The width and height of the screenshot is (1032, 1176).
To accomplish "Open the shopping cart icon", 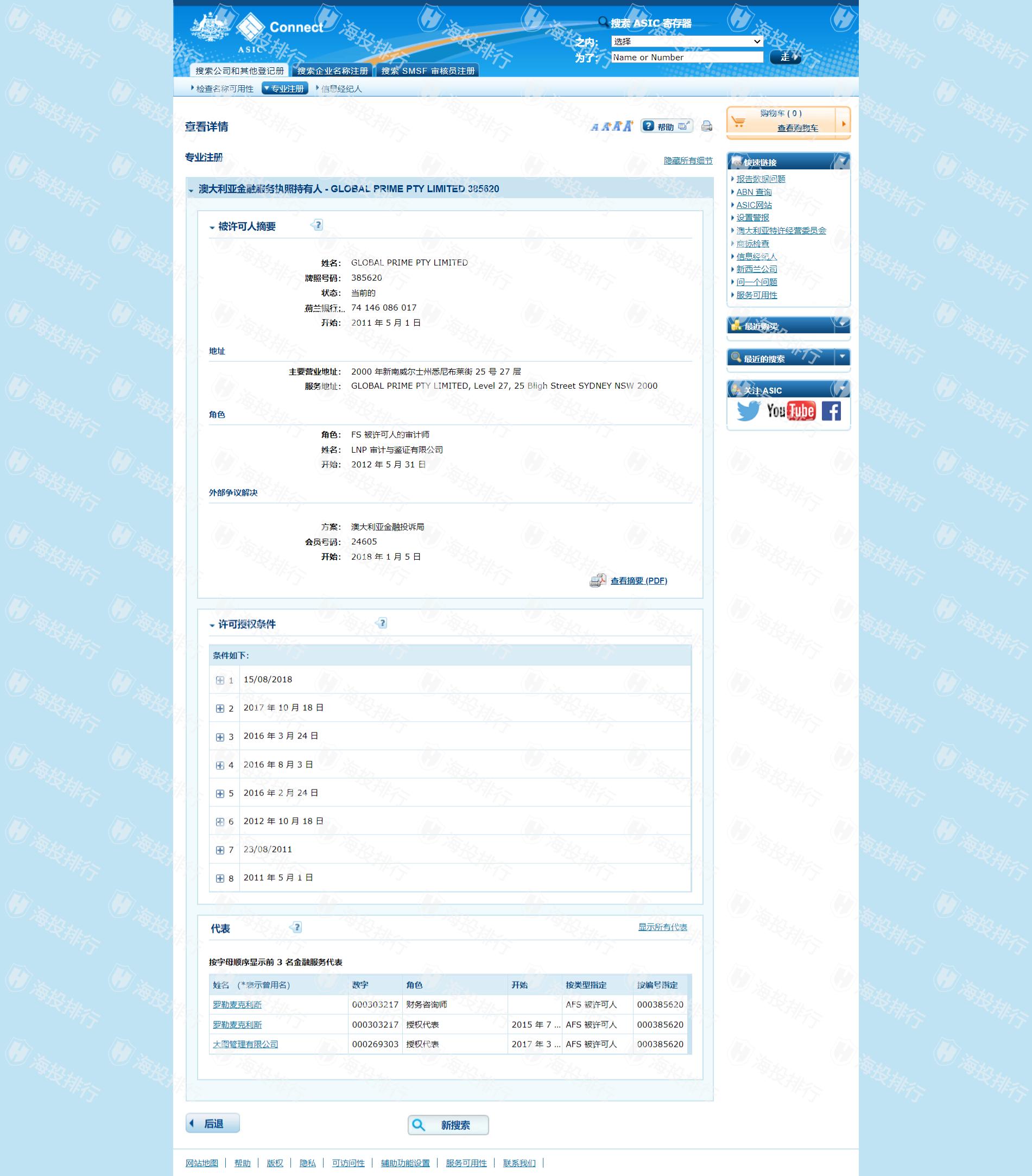I will click(739, 122).
